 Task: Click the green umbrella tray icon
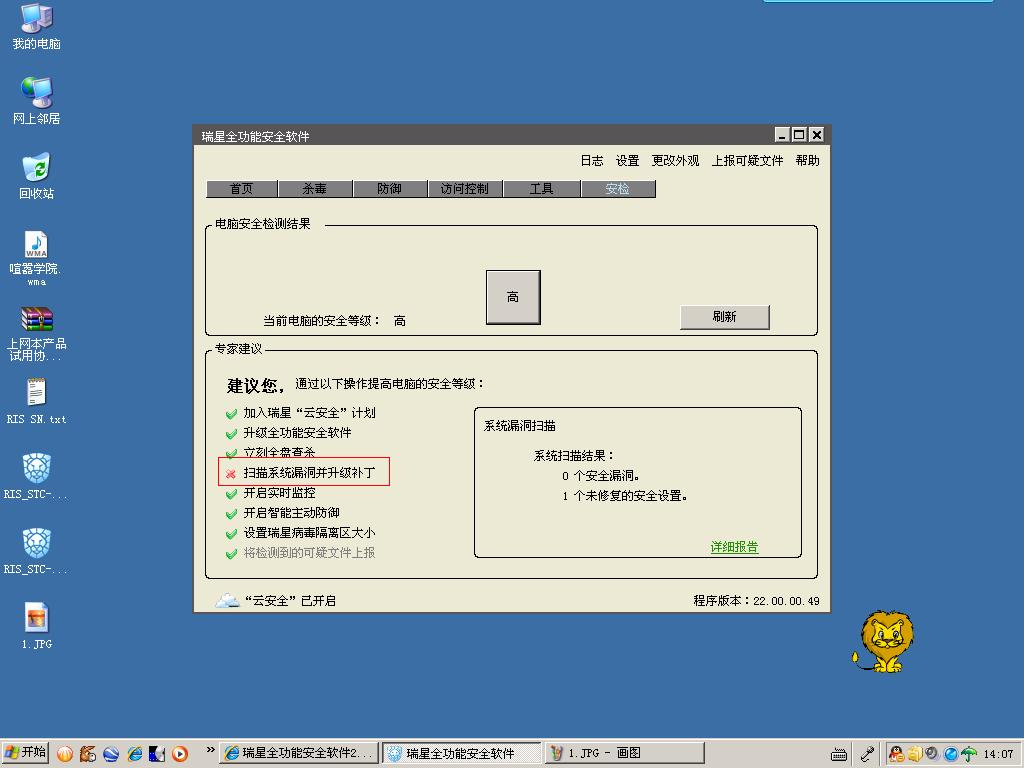tap(969, 754)
